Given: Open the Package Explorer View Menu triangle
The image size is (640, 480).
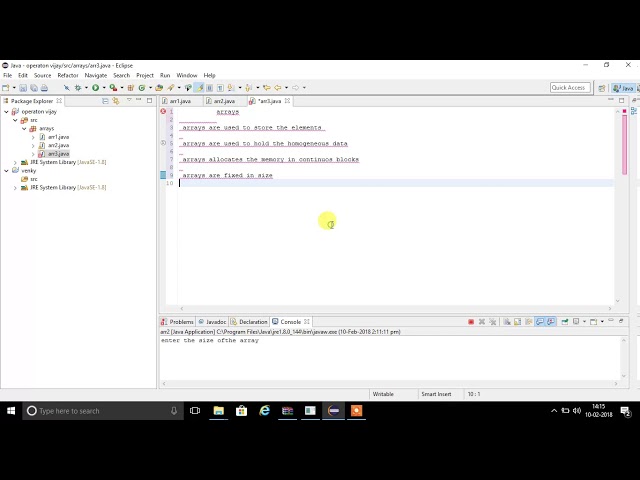Looking at the screenshot, I should point(129,100).
